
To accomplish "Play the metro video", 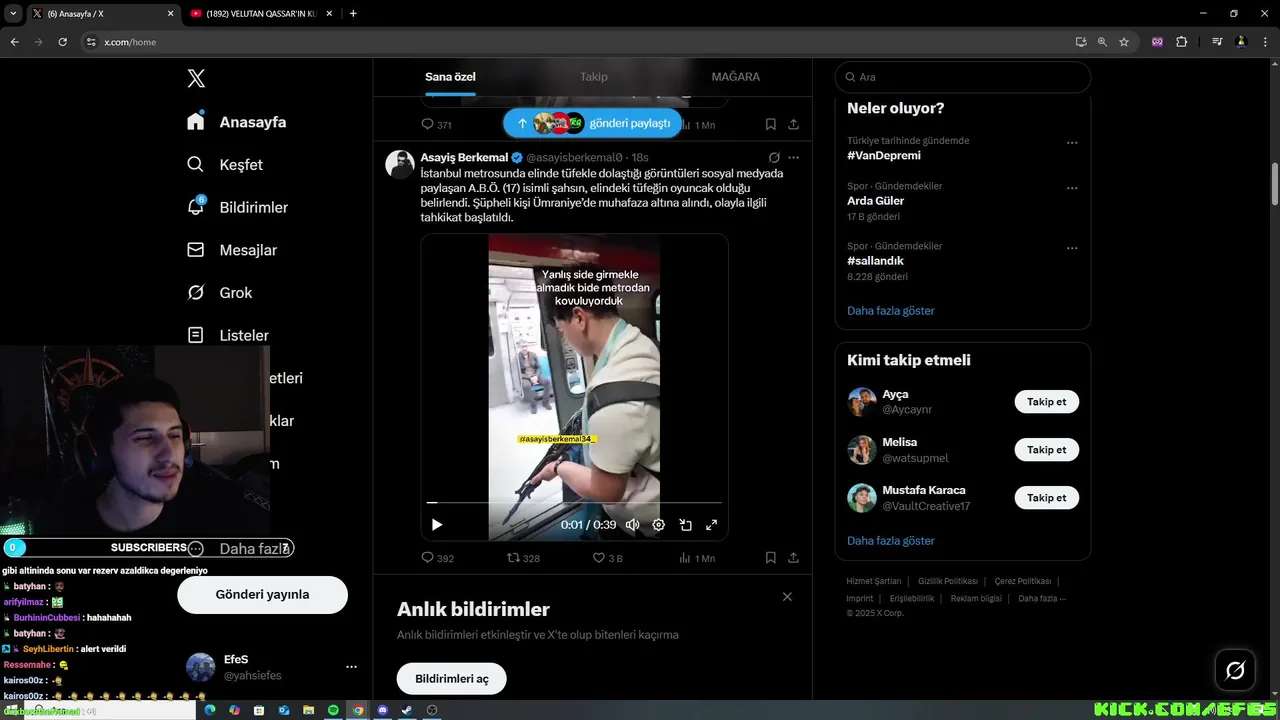I will (x=436, y=525).
